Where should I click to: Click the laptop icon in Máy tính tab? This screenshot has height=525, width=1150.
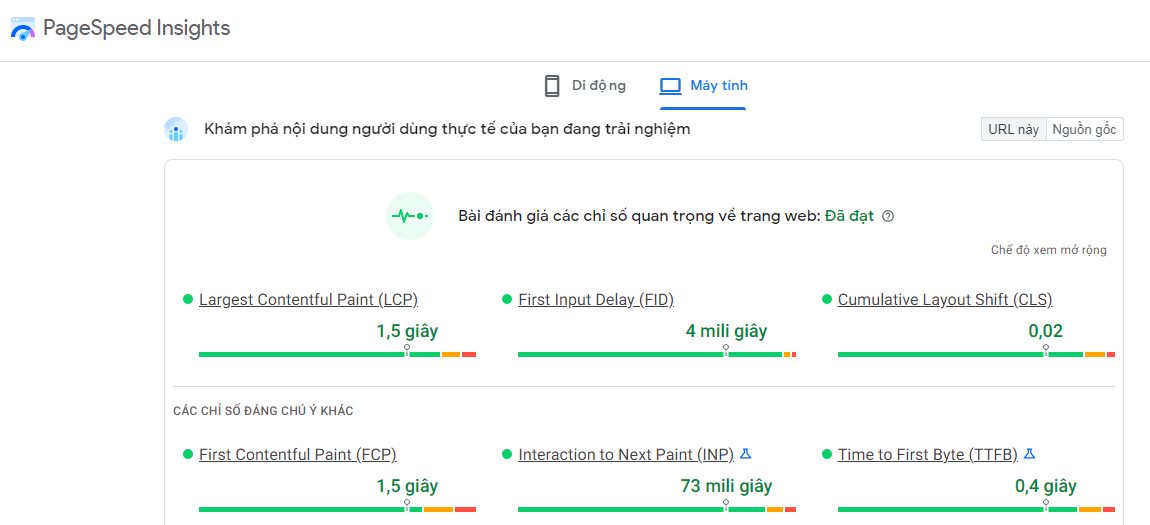tap(670, 86)
